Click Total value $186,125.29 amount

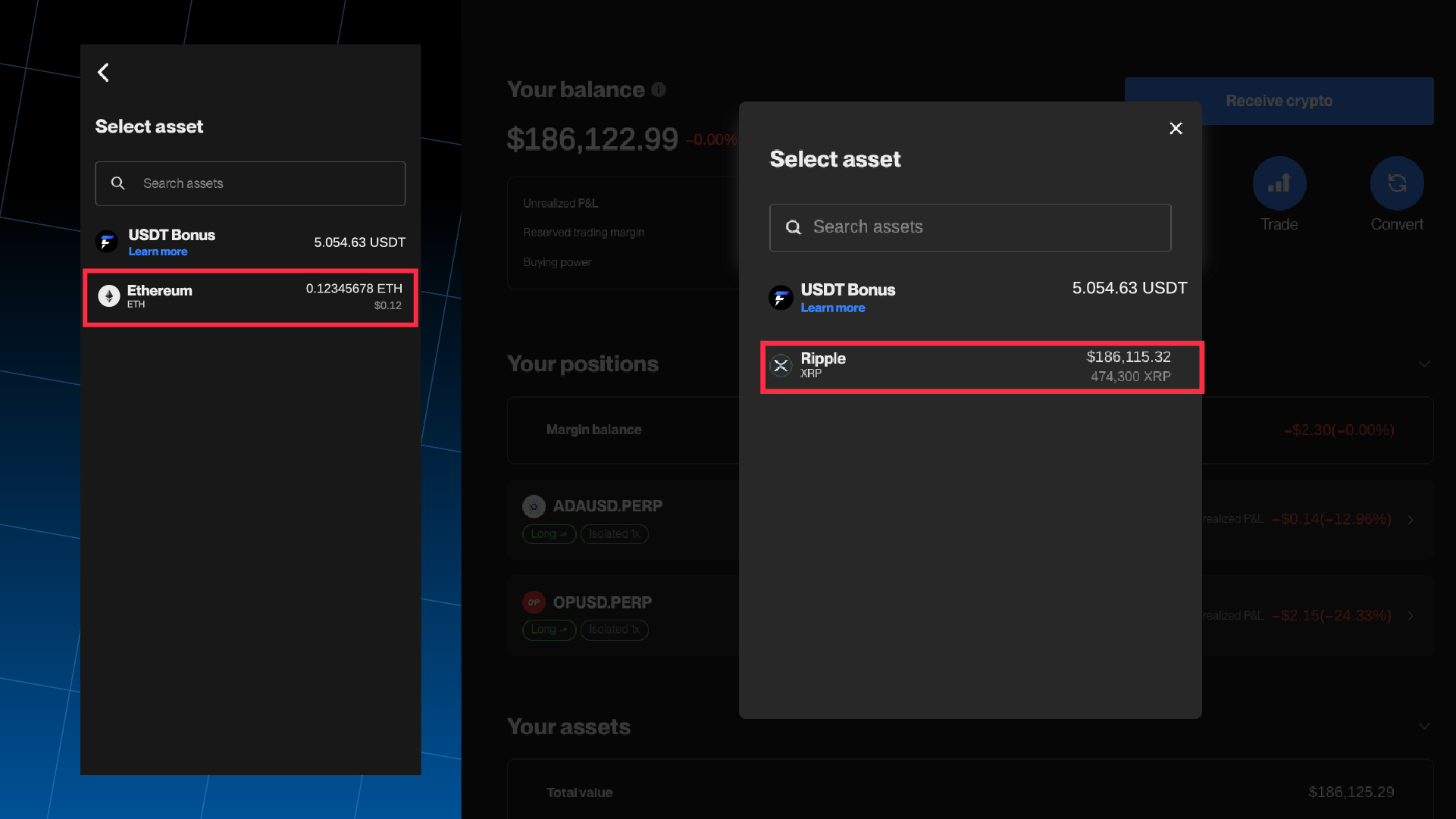pos(1351,792)
